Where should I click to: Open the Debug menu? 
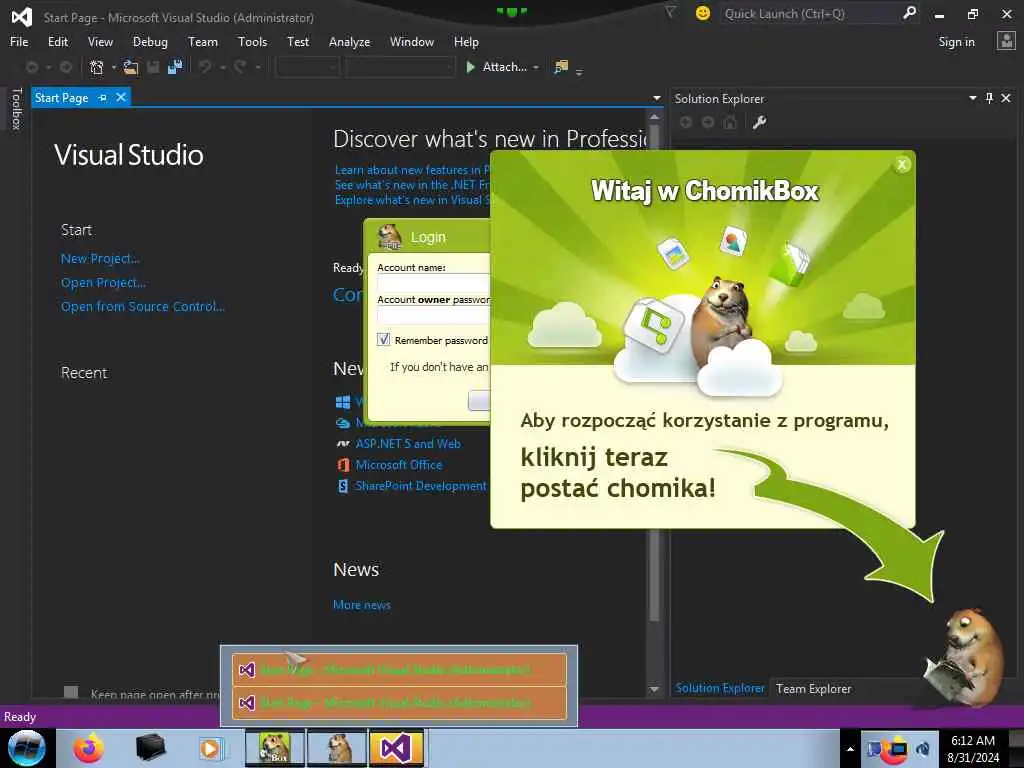[150, 42]
